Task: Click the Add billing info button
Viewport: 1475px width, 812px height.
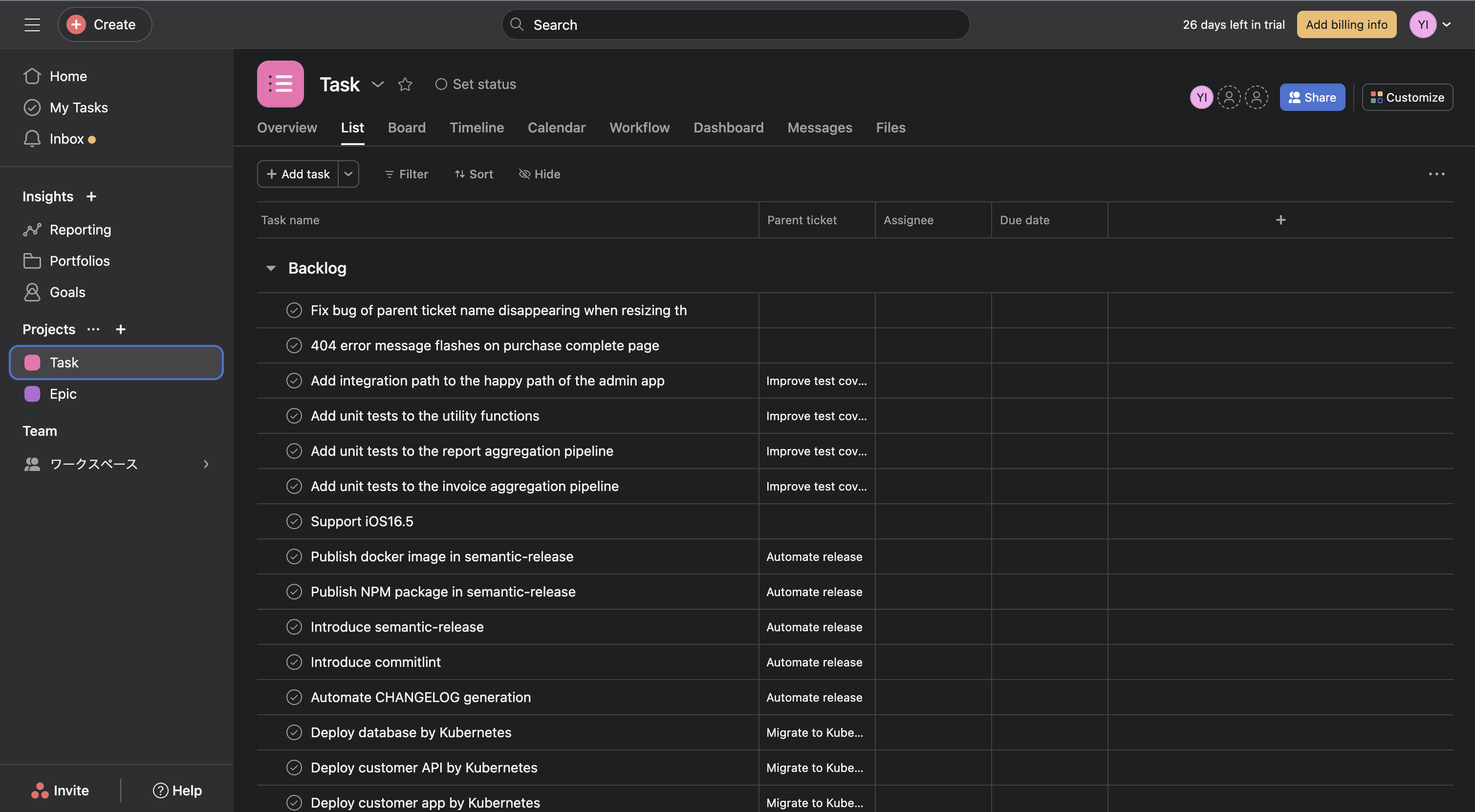Action: (1346, 24)
